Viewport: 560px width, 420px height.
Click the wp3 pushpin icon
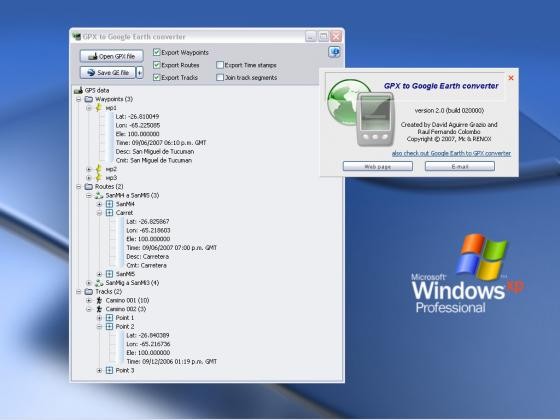click(99, 178)
